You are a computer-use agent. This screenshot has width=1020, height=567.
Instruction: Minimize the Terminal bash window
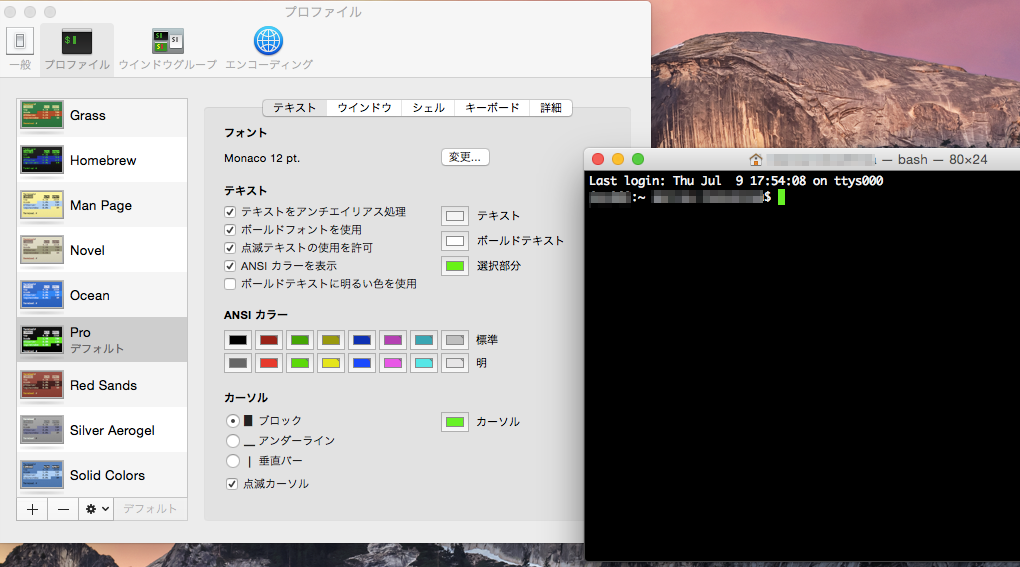pos(618,159)
